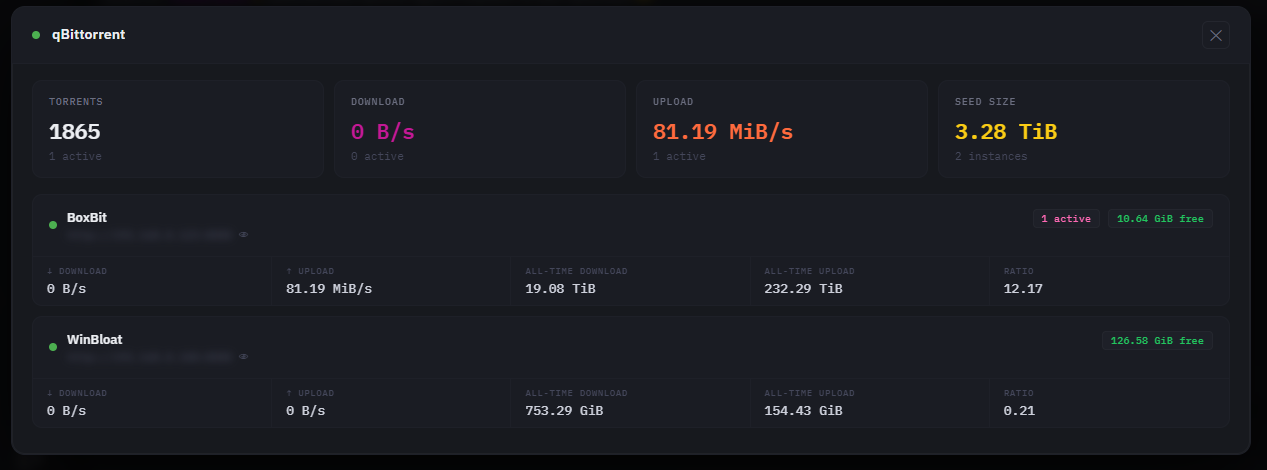Click WinBloat's green online status dot

(x=53, y=347)
